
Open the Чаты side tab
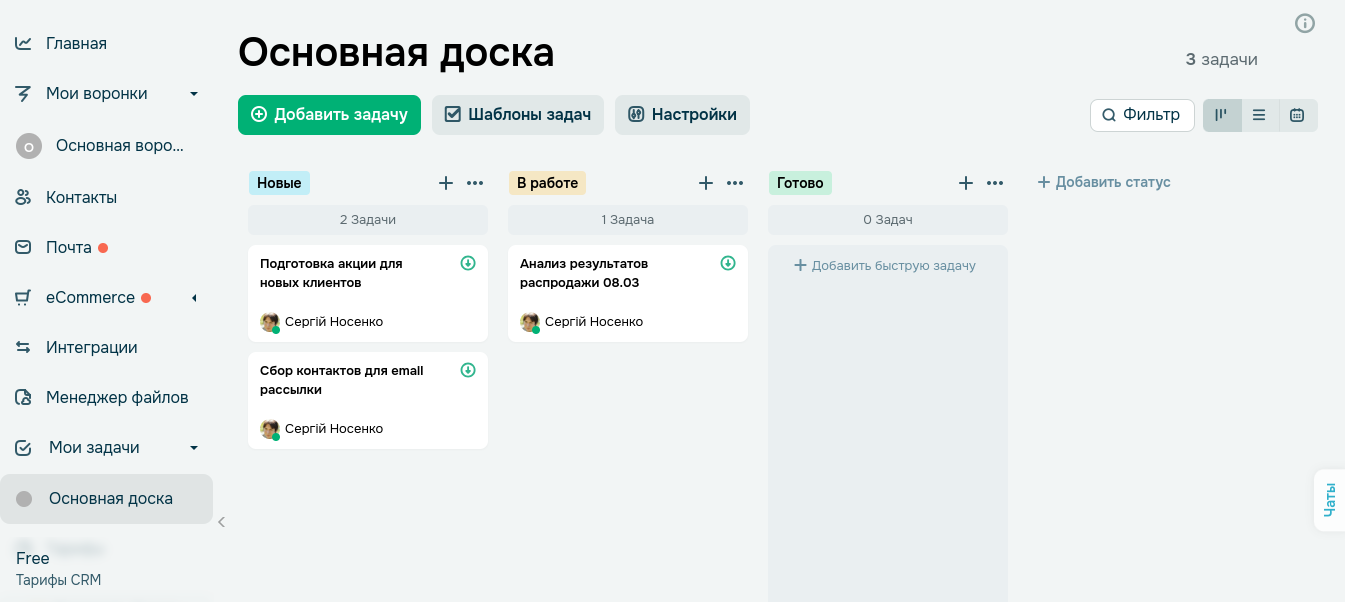pos(1330,500)
